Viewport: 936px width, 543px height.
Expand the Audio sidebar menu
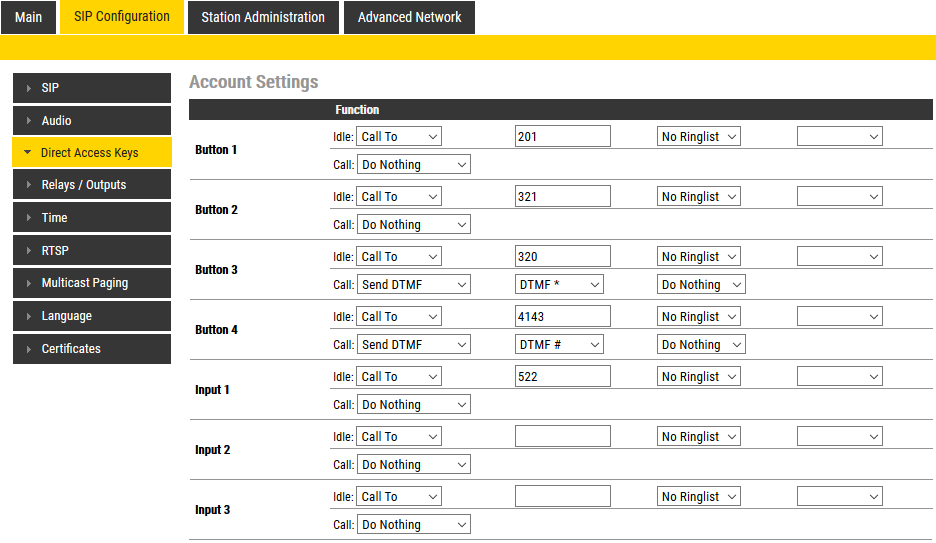(x=92, y=121)
